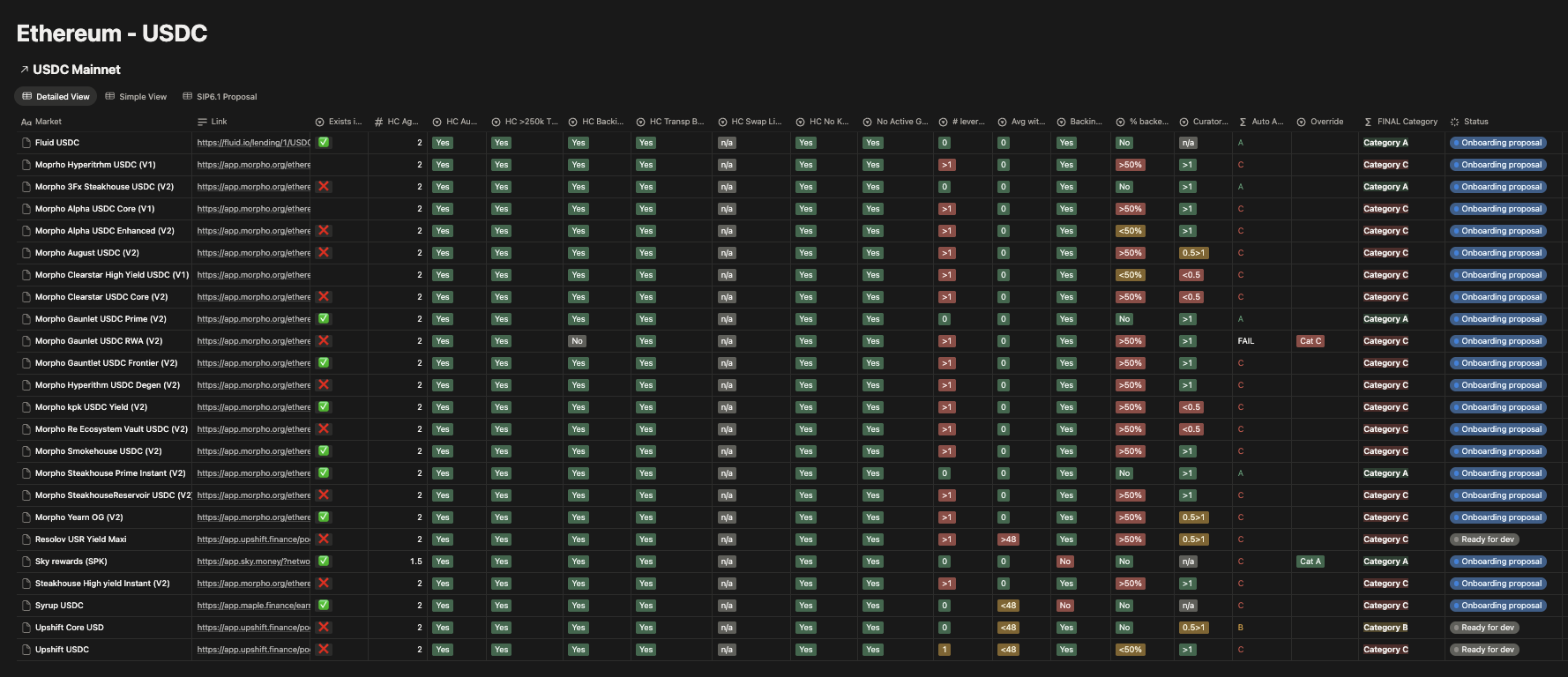Click red cross in Morpho Hyperithm USDC Degen row
Image resolution: width=1568 pixels, height=677 pixels.
point(324,384)
